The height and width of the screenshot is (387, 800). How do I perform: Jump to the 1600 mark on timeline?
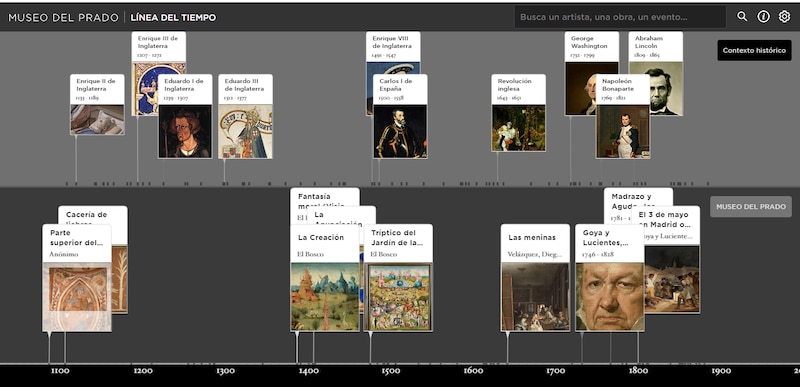pos(473,371)
